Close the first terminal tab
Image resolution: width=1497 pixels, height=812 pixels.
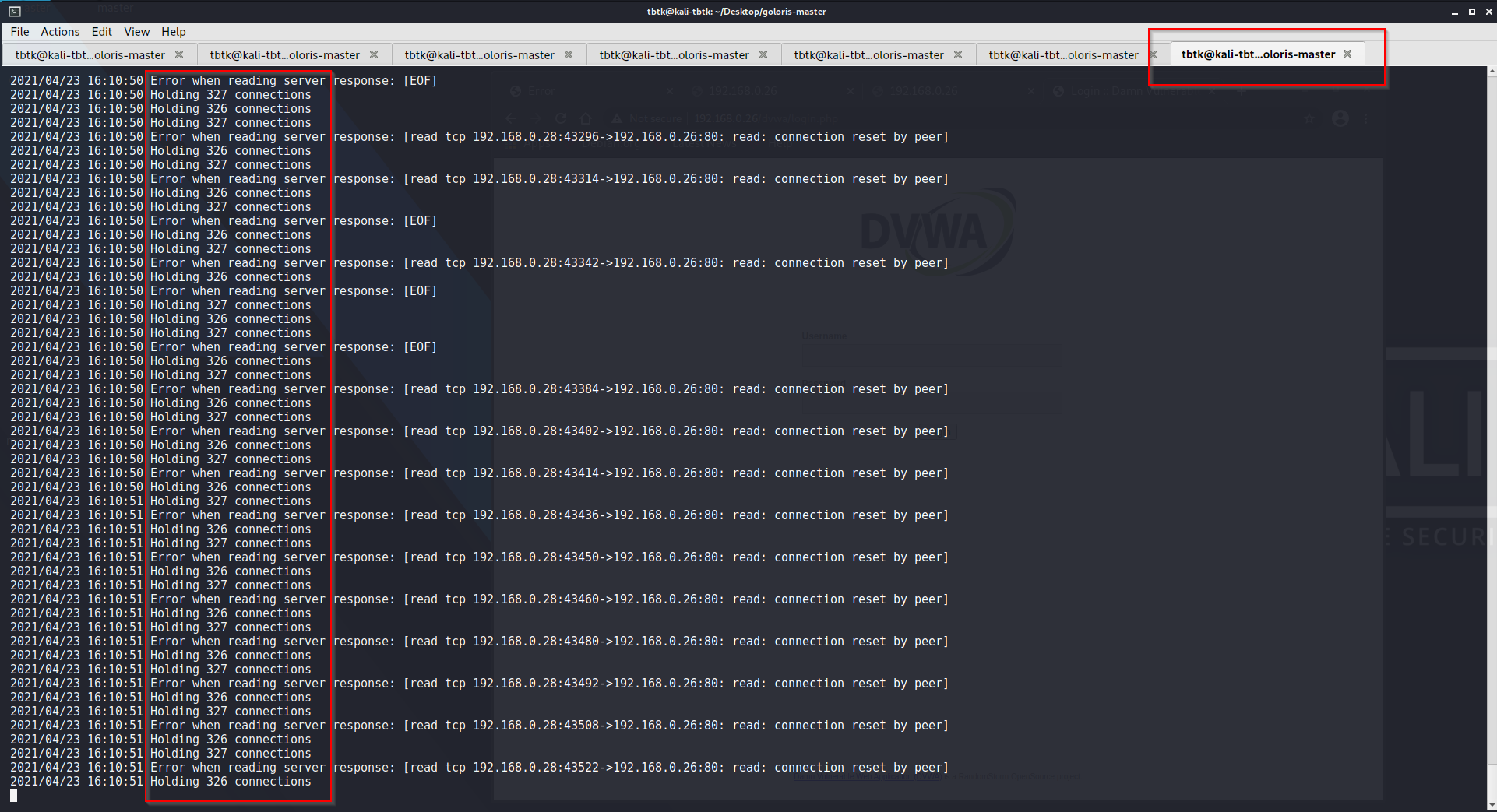[179, 55]
